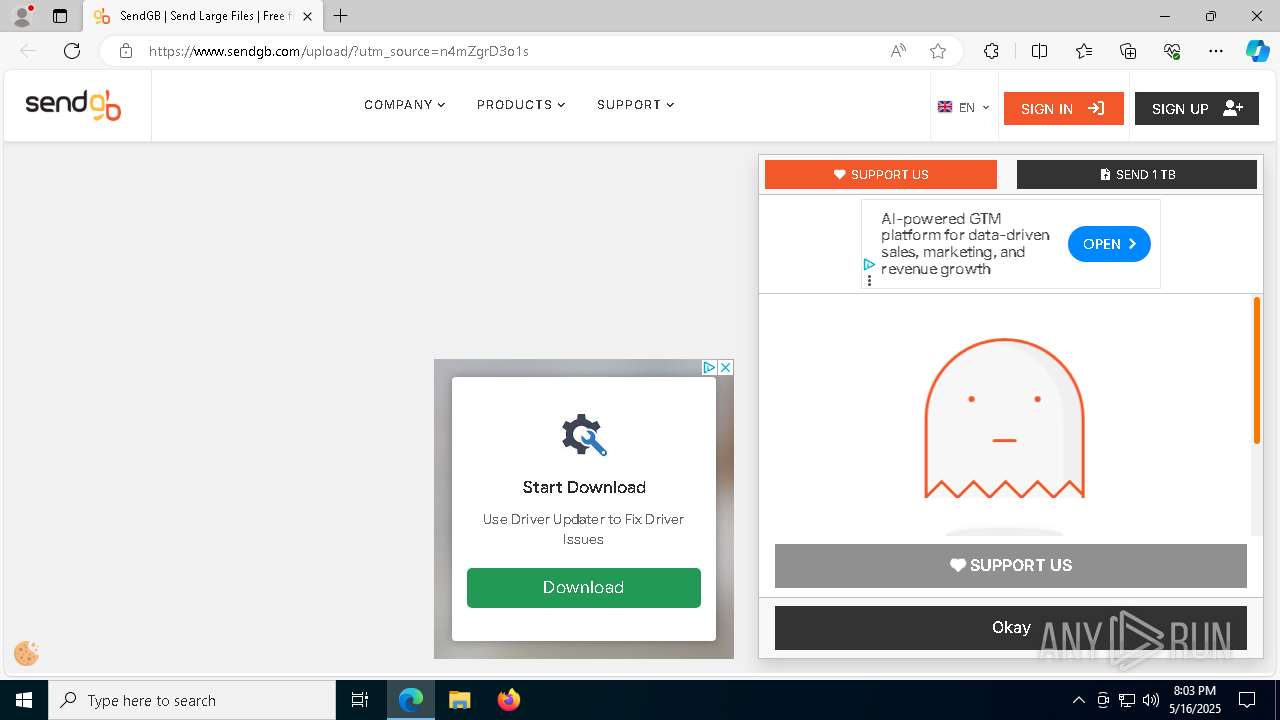Click the SIGN IN button
This screenshot has width=1280, height=720.
[1063, 109]
